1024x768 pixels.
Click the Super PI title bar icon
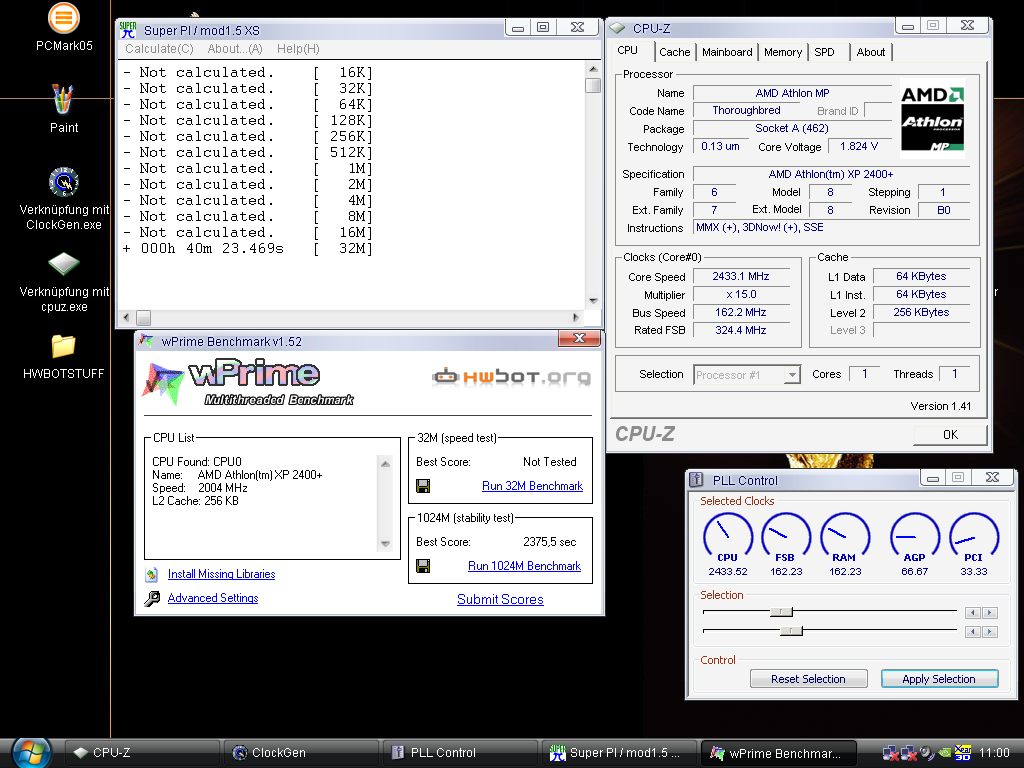click(x=128, y=29)
